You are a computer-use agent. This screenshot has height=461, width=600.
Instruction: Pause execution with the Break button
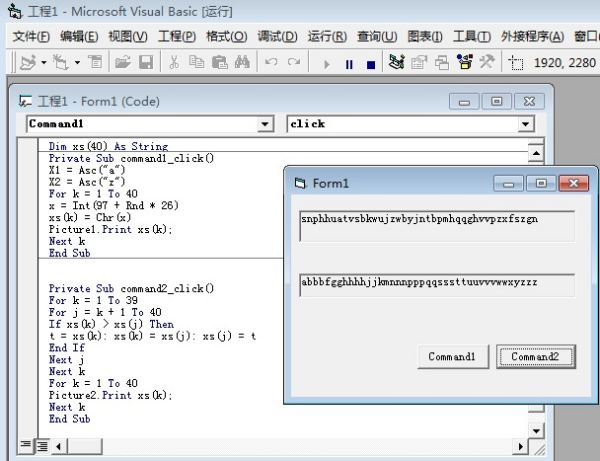(349, 64)
